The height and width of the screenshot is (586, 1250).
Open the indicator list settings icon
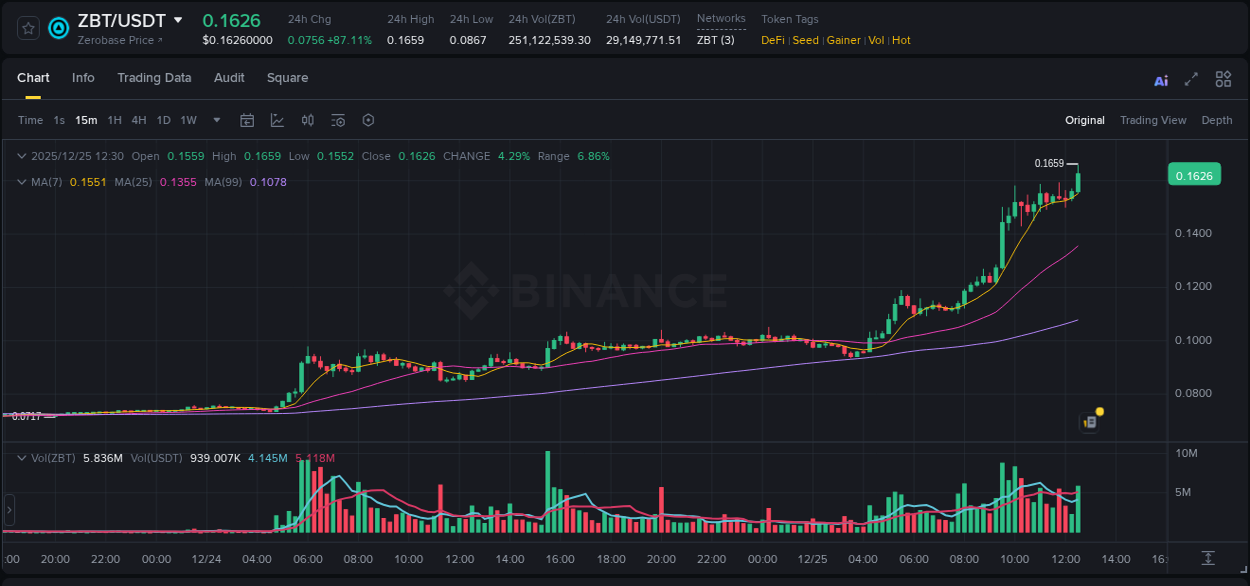[x=338, y=120]
